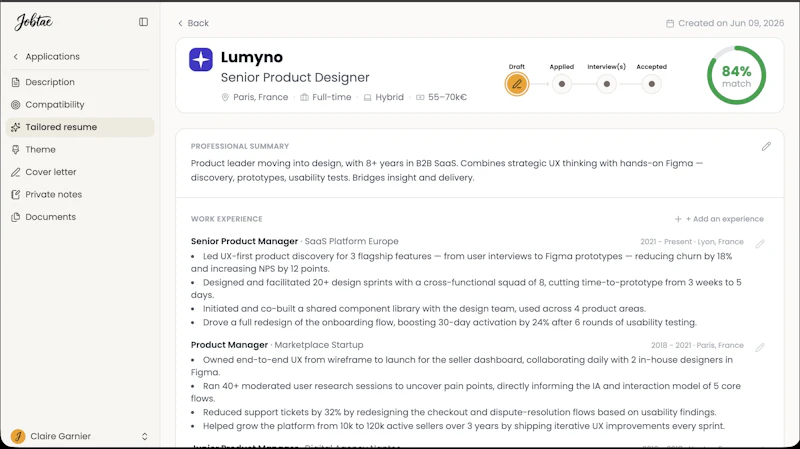Viewport: 800px width, 449px height.
Task: Select the Tailored resume section
Action: tap(80, 127)
